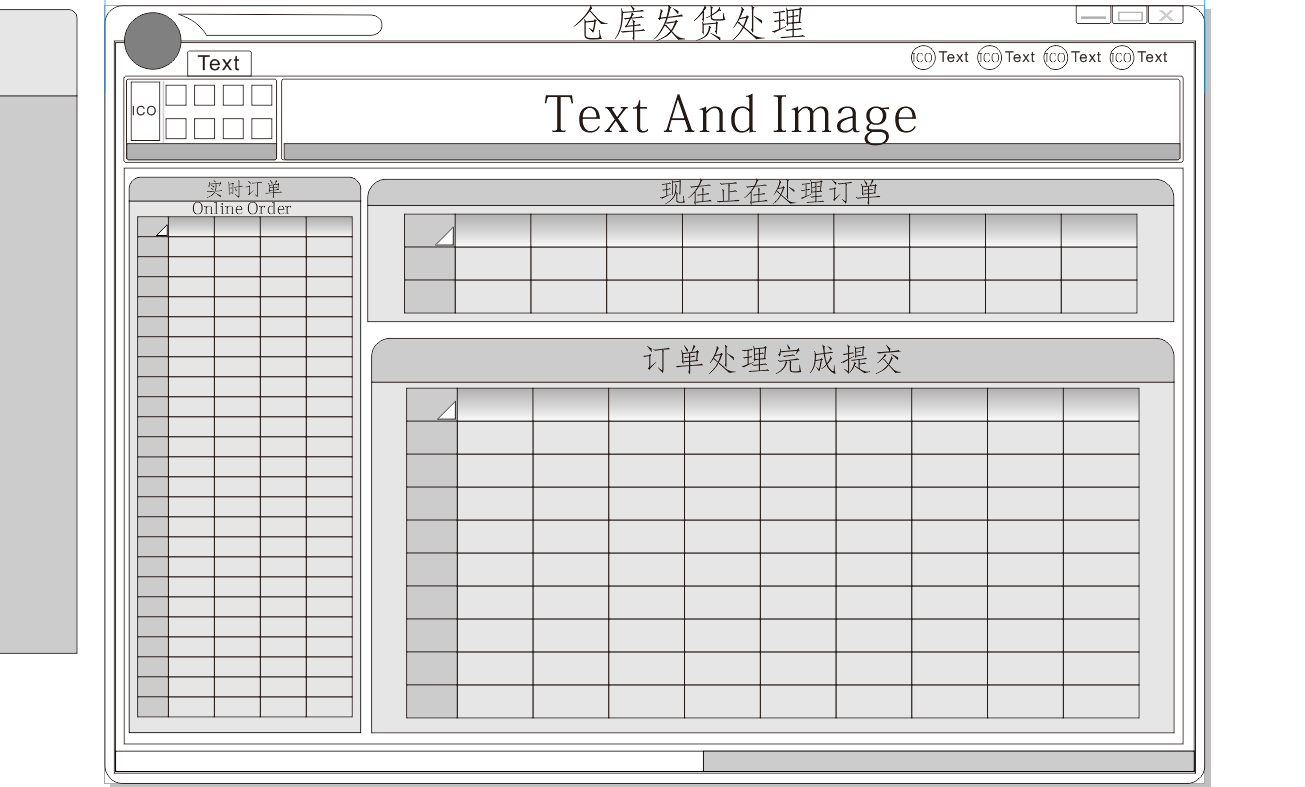Image resolution: width=1305 pixels, height=787 pixels.
Task: Click the large ICO icon left of the square grid
Action: click(145, 111)
